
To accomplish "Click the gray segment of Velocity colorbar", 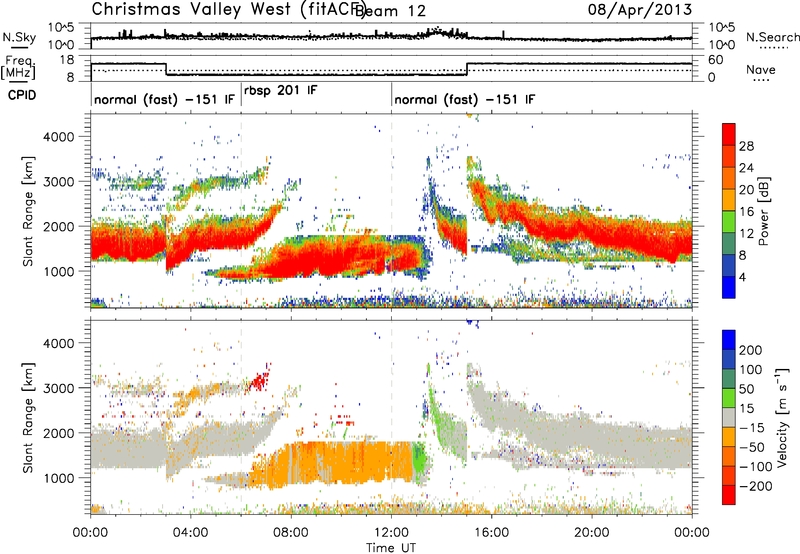I will click(x=729, y=418).
